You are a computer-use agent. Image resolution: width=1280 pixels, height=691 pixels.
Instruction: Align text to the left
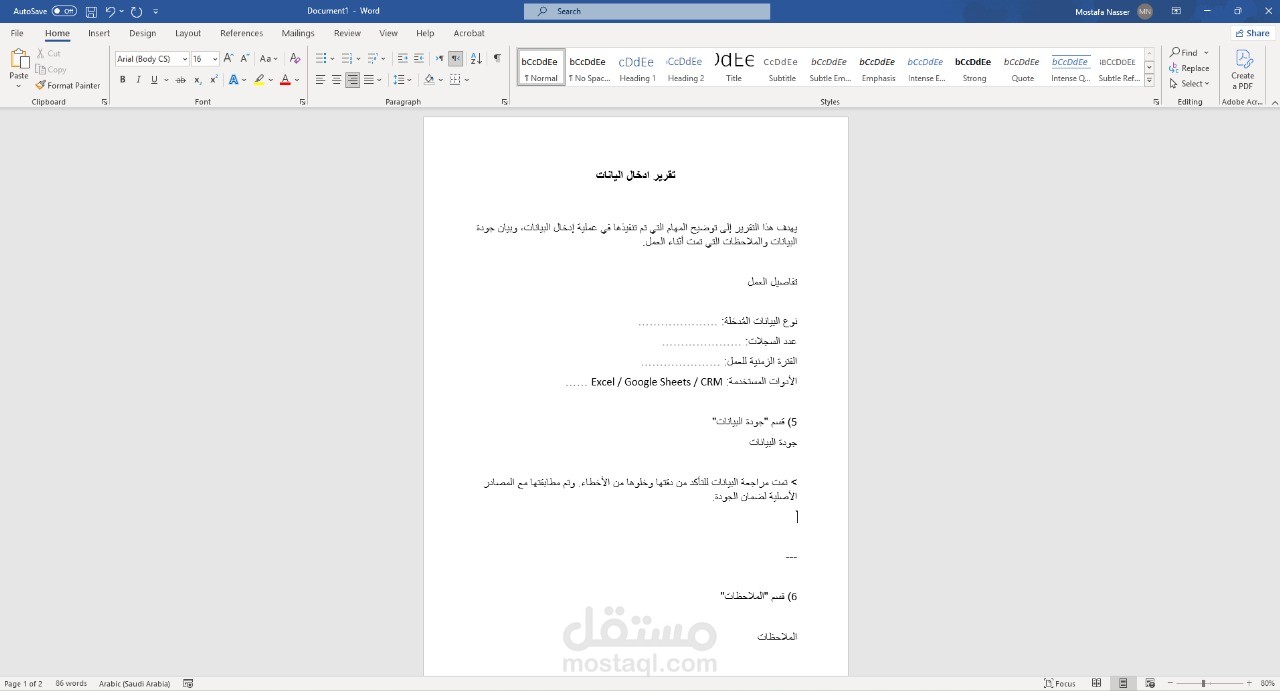321,80
